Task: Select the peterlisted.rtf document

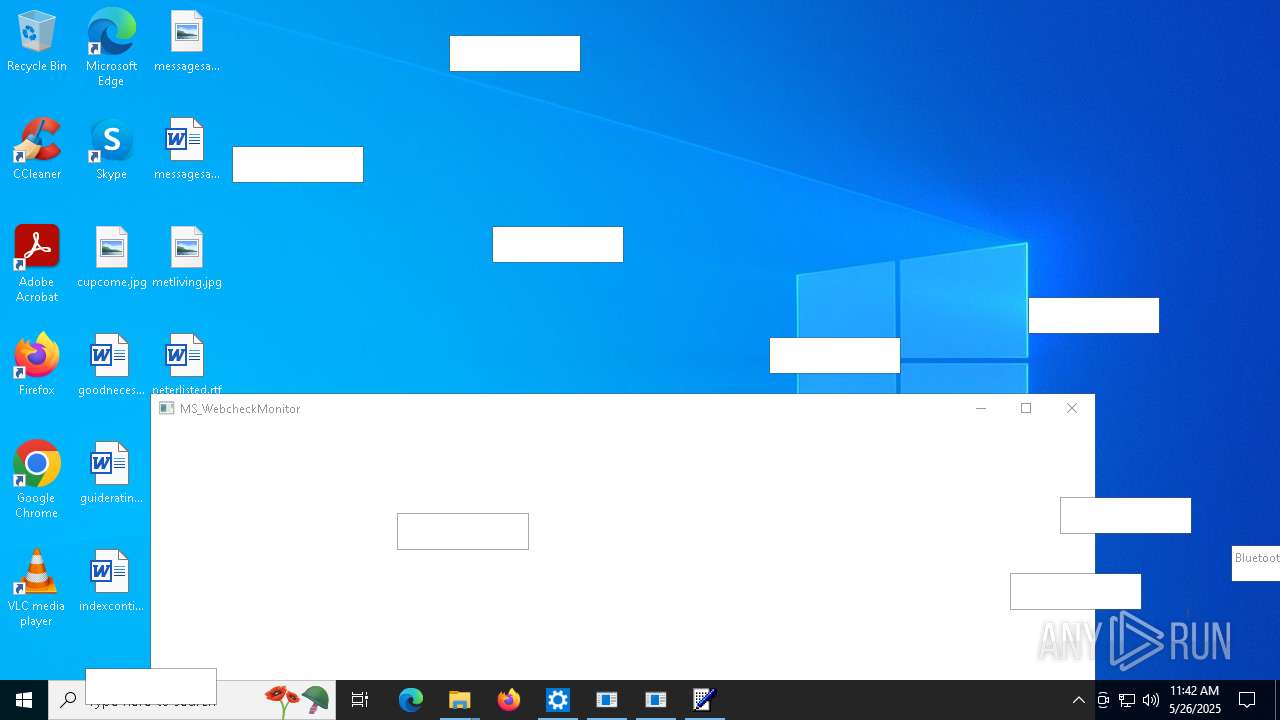Action: 187,364
